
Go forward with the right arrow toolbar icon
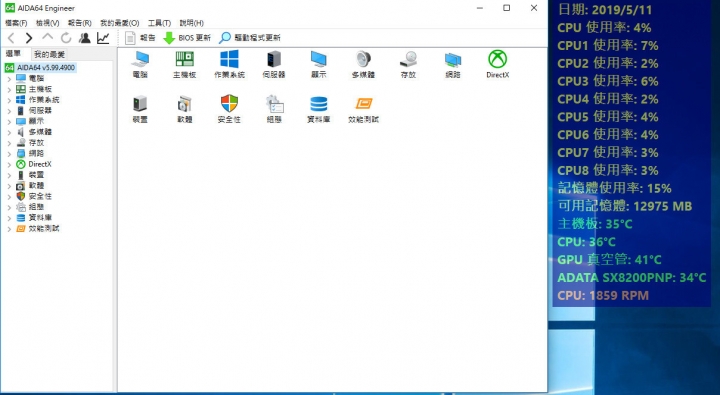point(29,38)
